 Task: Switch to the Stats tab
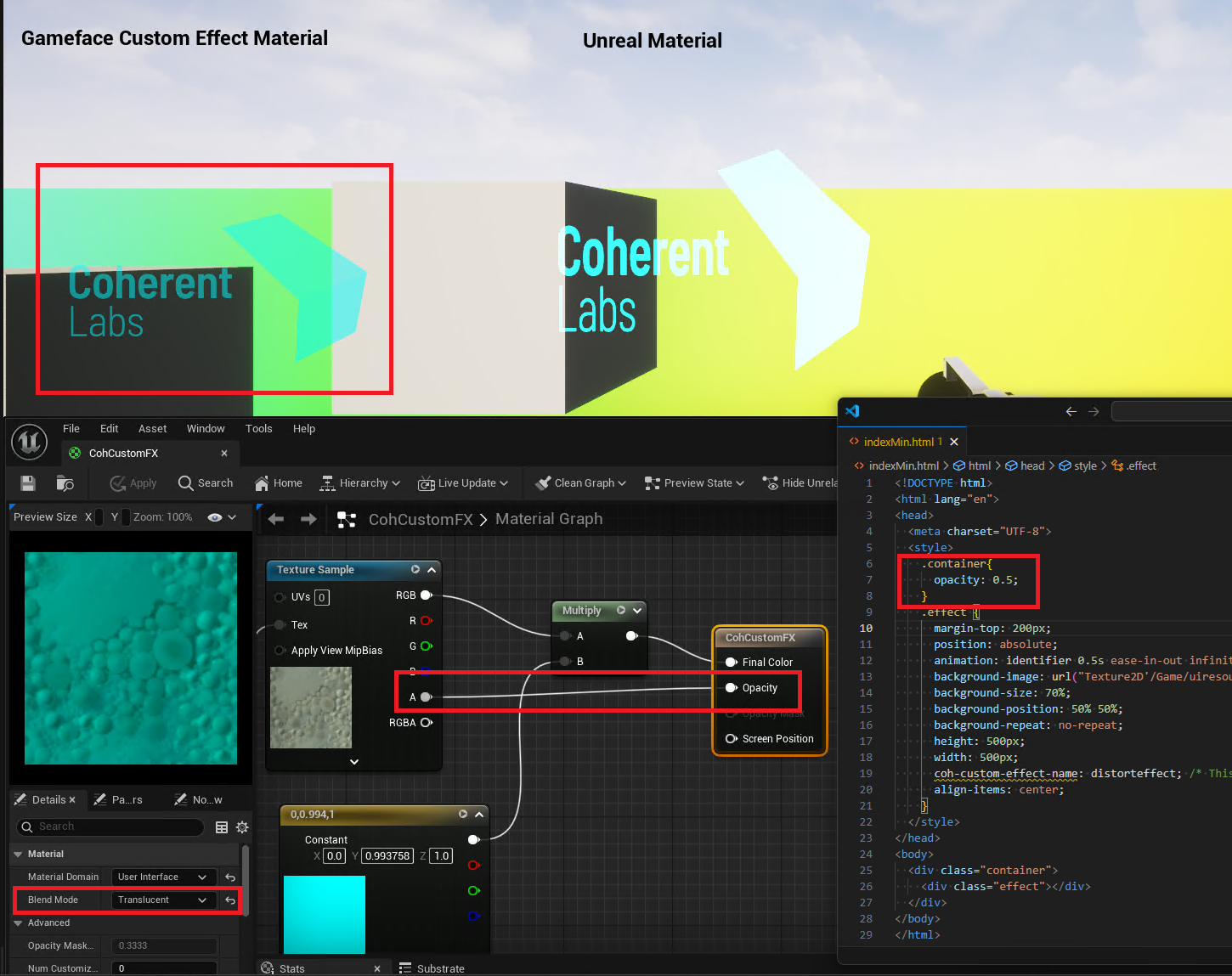(291, 968)
